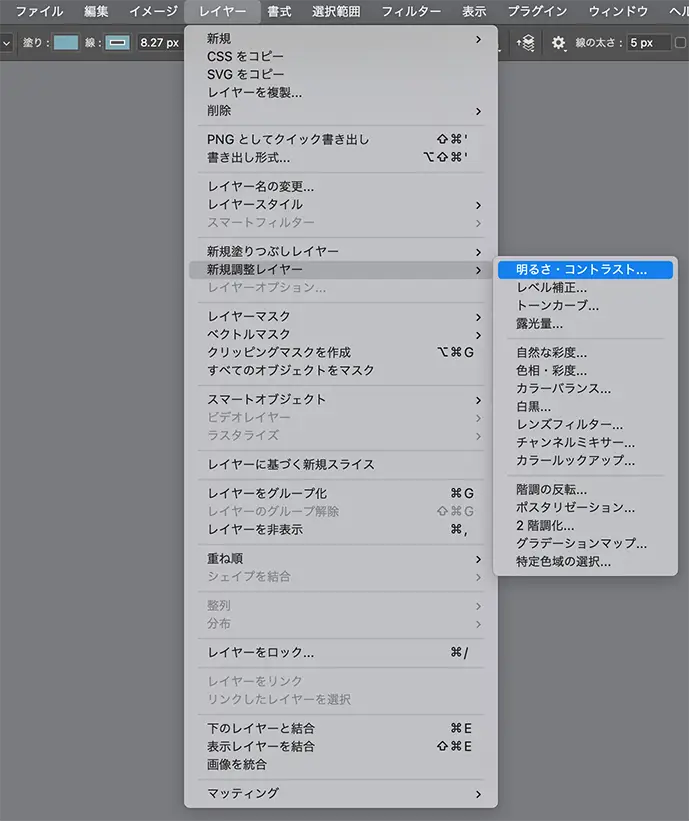
Task: Choose レイヤーに基づく新規スライス
Action: click(x=341, y=464)
